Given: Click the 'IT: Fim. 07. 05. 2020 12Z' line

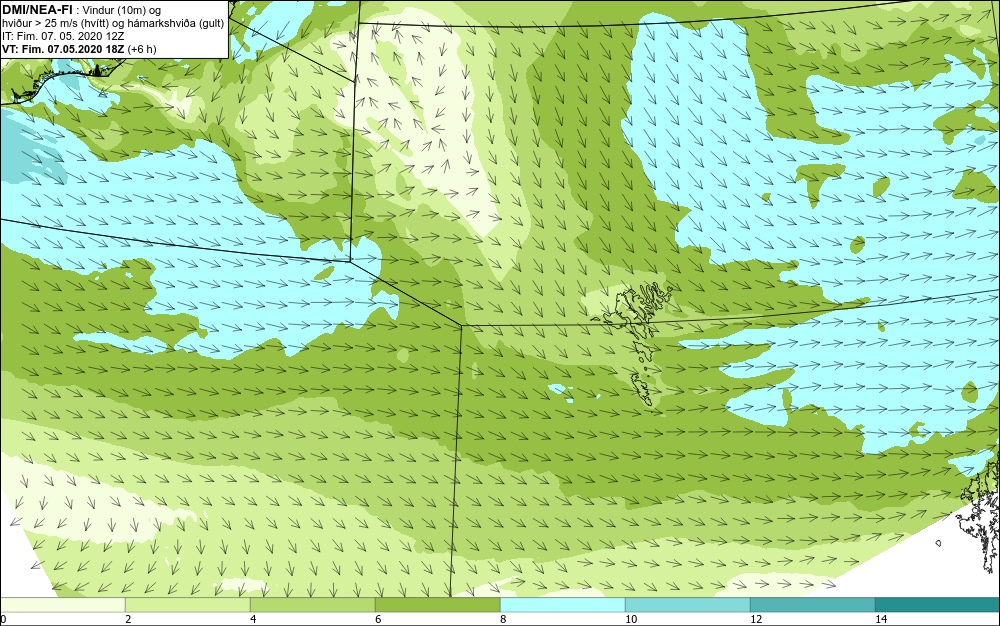Looking at the screenshot, I should pyautogui.click(x=63, y=36).
